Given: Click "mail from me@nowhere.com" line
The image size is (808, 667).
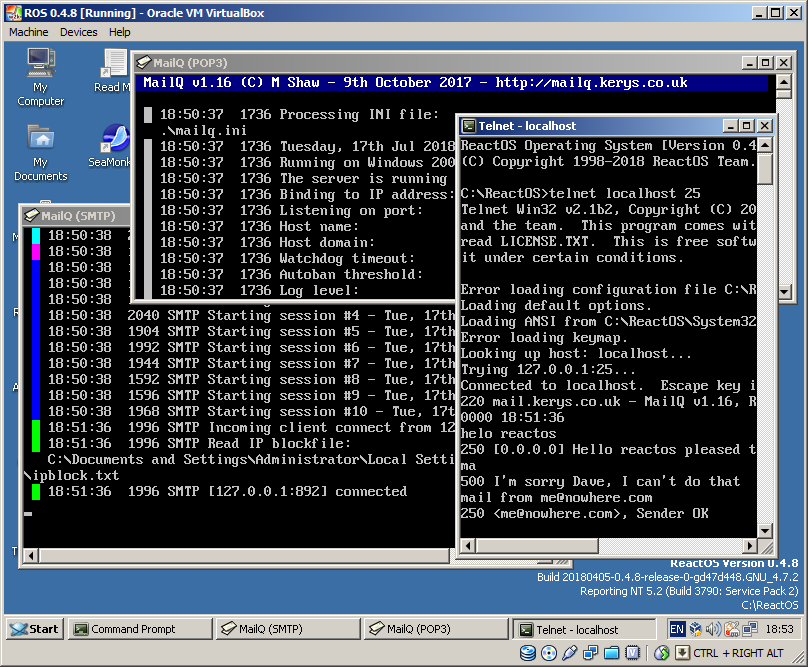Looking at the screenshot, I should click(557, 497).
